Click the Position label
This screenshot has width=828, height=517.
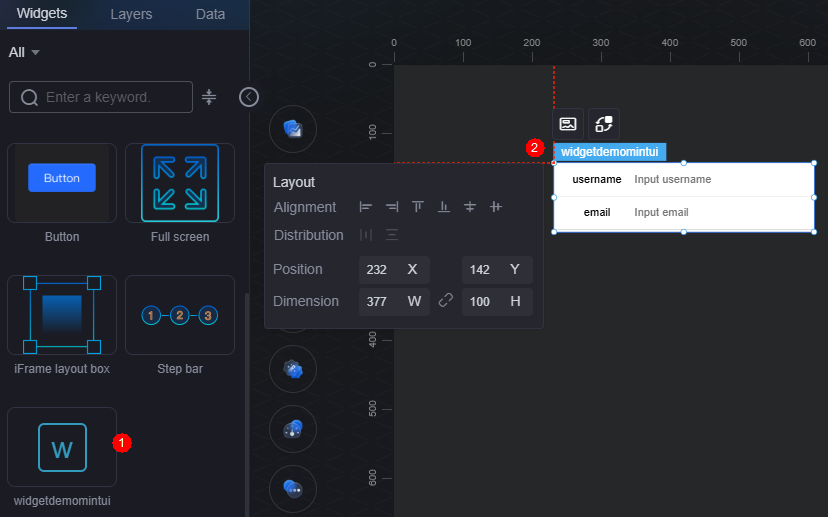[298, 269]
